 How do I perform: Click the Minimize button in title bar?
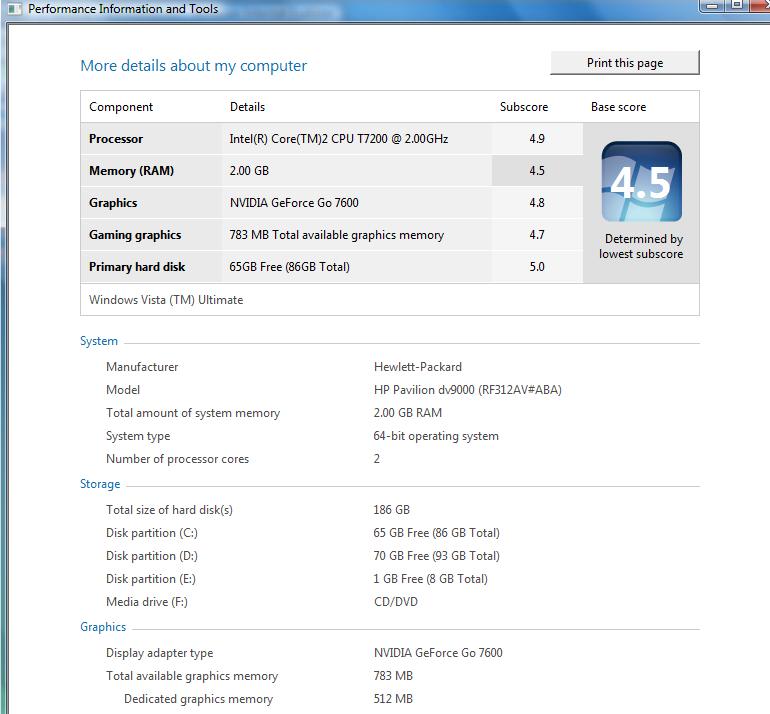pos(712,5)
